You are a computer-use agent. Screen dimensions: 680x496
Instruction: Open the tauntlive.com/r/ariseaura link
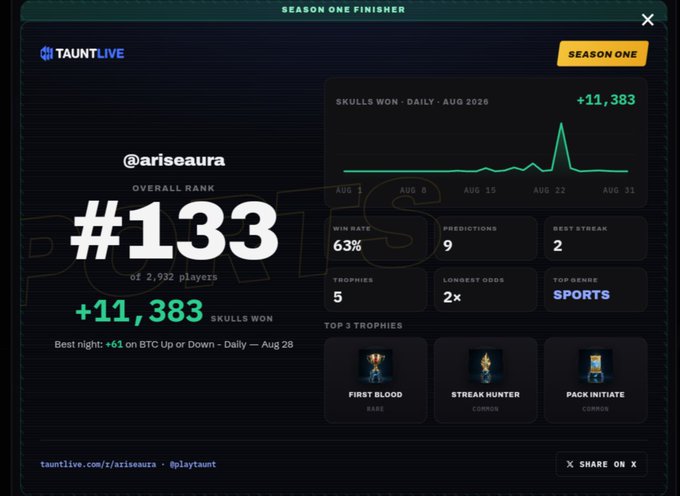coord(98,464)
